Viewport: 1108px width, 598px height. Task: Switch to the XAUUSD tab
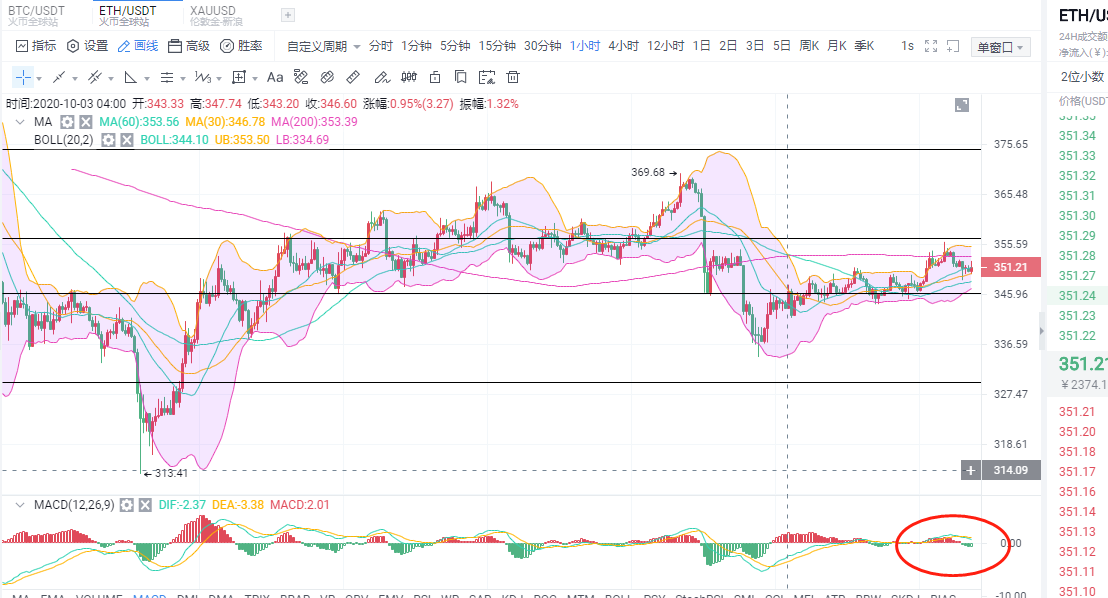point(212,12)
